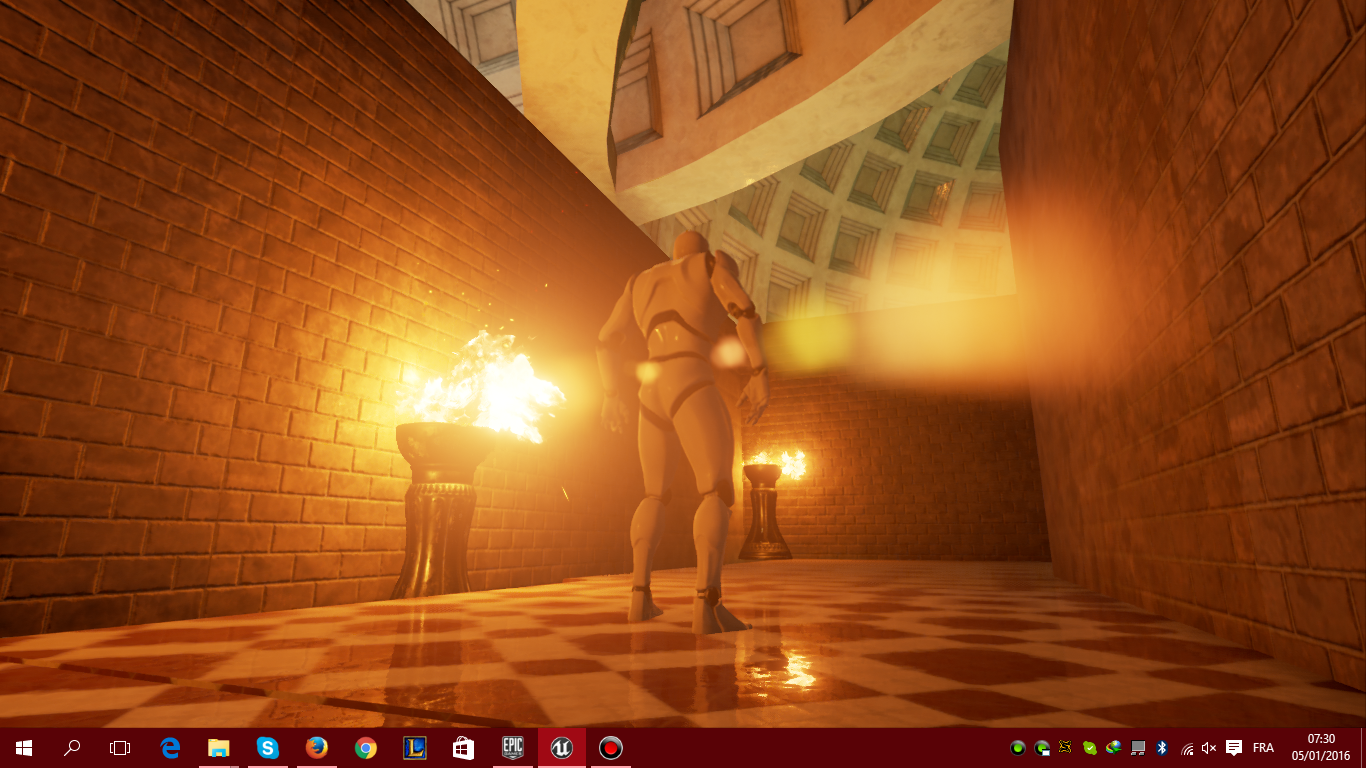Open the Action Center notifications icon
This screenshot has height=768, width=1366.
coord(1234,748)
